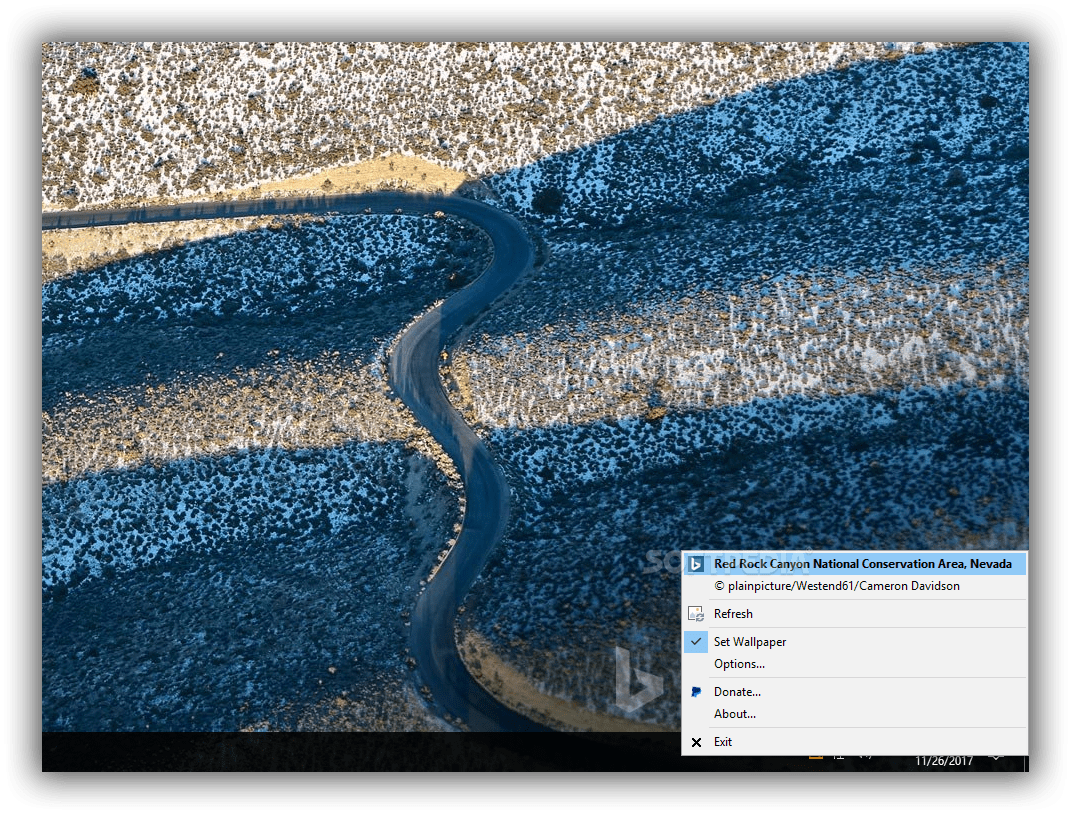
Task: Click the PayPal icon beside Donate
Action: 696,692
